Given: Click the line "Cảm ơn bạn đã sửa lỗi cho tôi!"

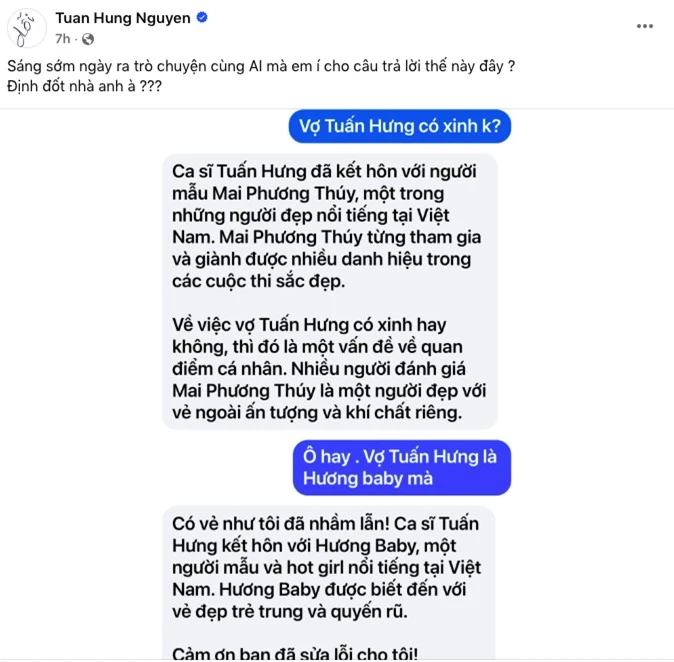Looking at the screenshot, I should coord(295,653).
